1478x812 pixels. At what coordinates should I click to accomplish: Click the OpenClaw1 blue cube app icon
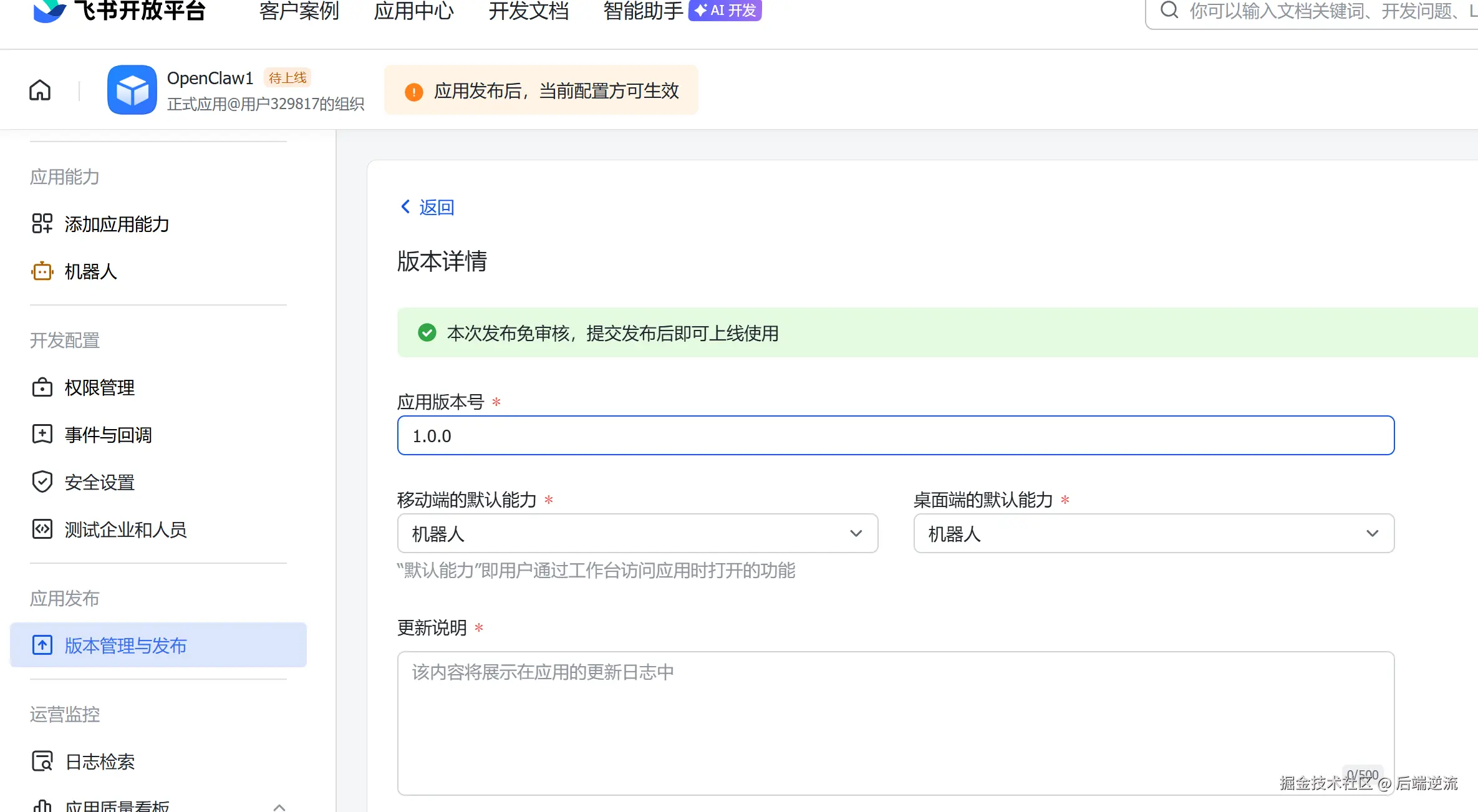[132, 90]
